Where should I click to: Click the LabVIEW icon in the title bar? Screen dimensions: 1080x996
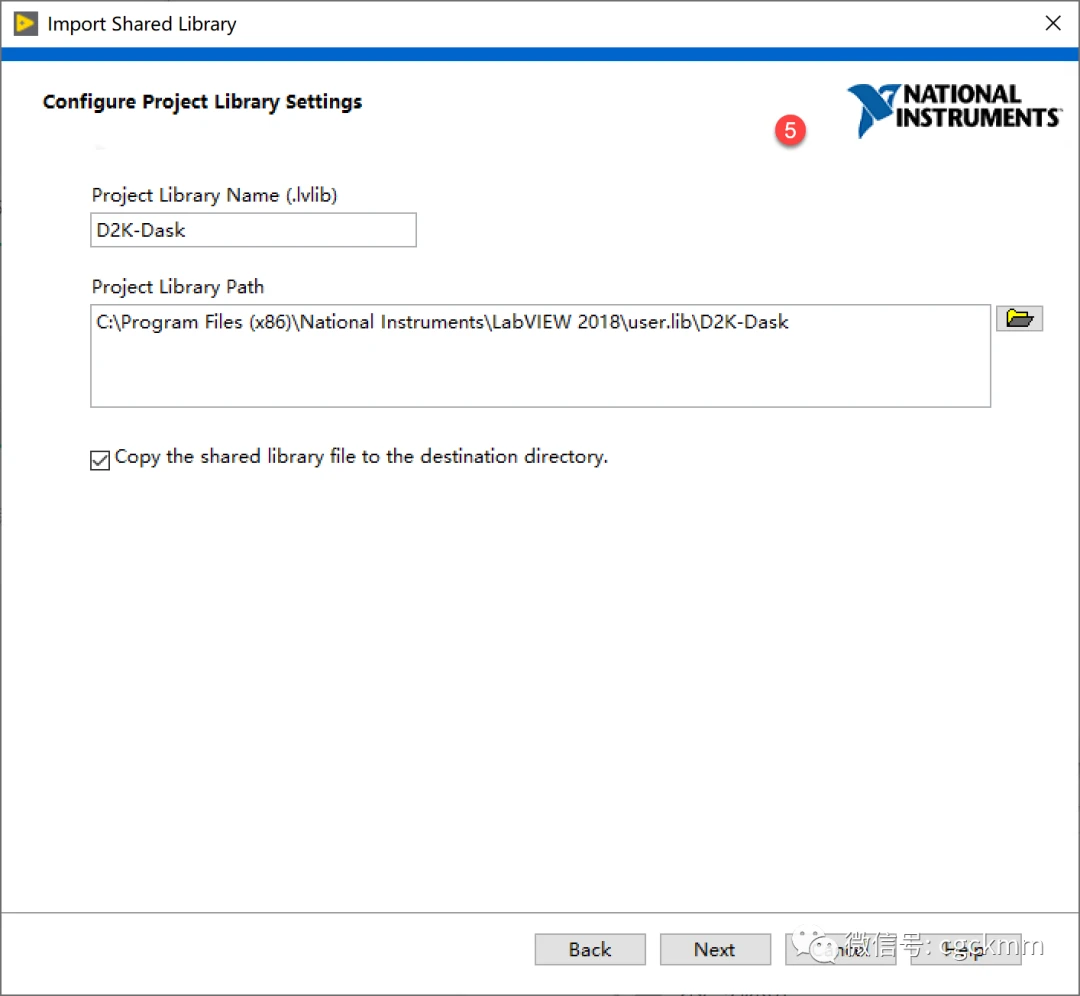click(25, 23)
